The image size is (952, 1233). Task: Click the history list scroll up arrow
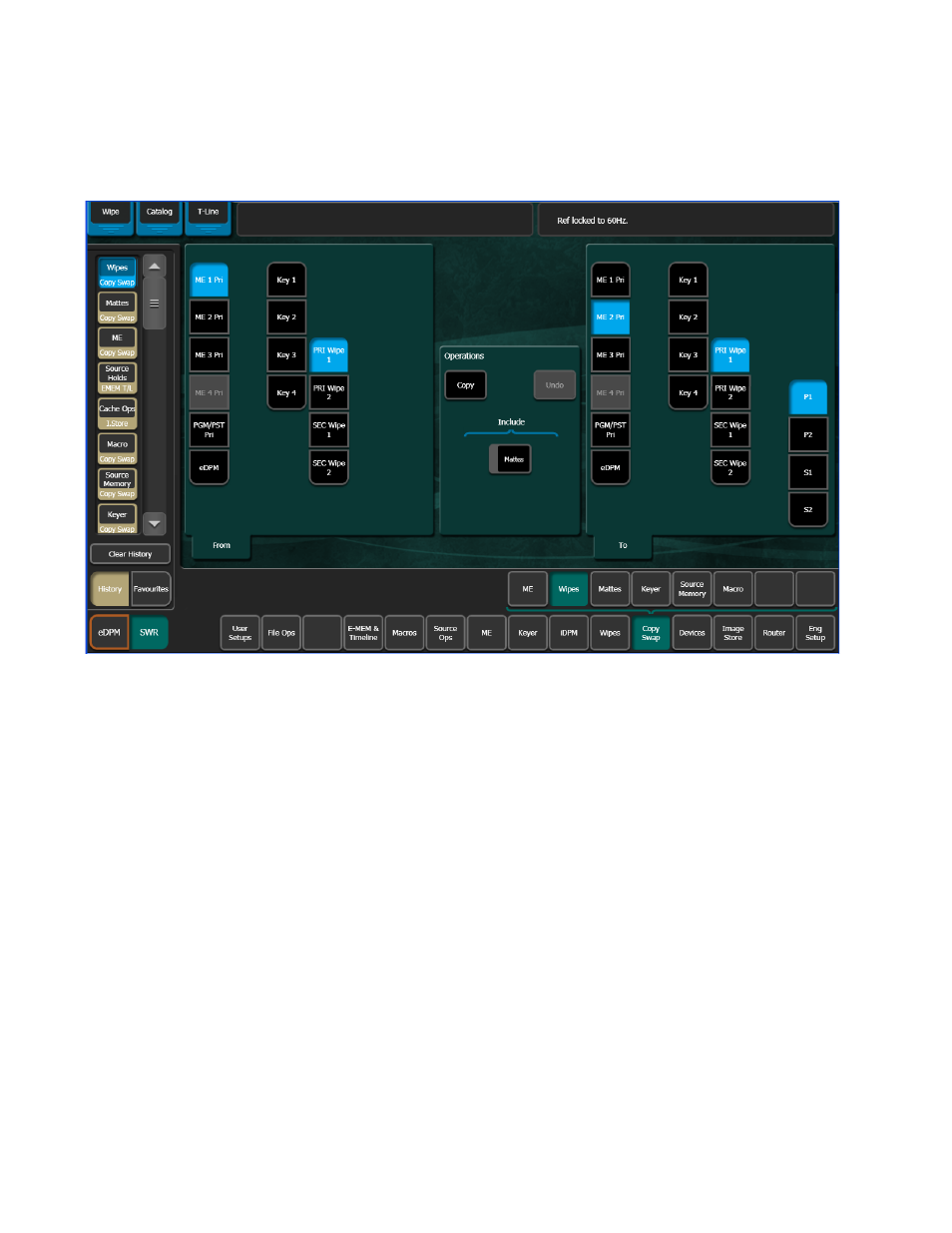(154, 267)
